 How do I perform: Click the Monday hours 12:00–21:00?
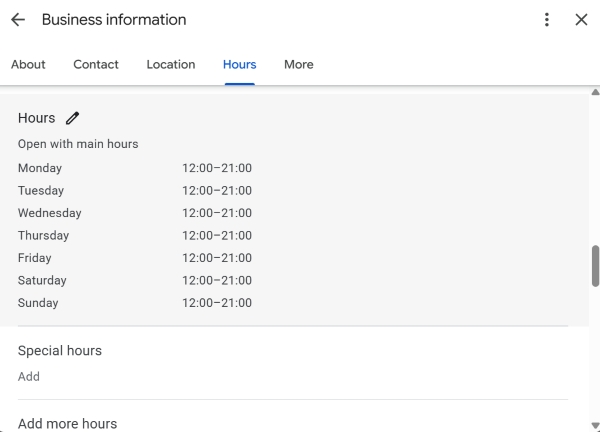pyautogui.click(x=217, y=168)
